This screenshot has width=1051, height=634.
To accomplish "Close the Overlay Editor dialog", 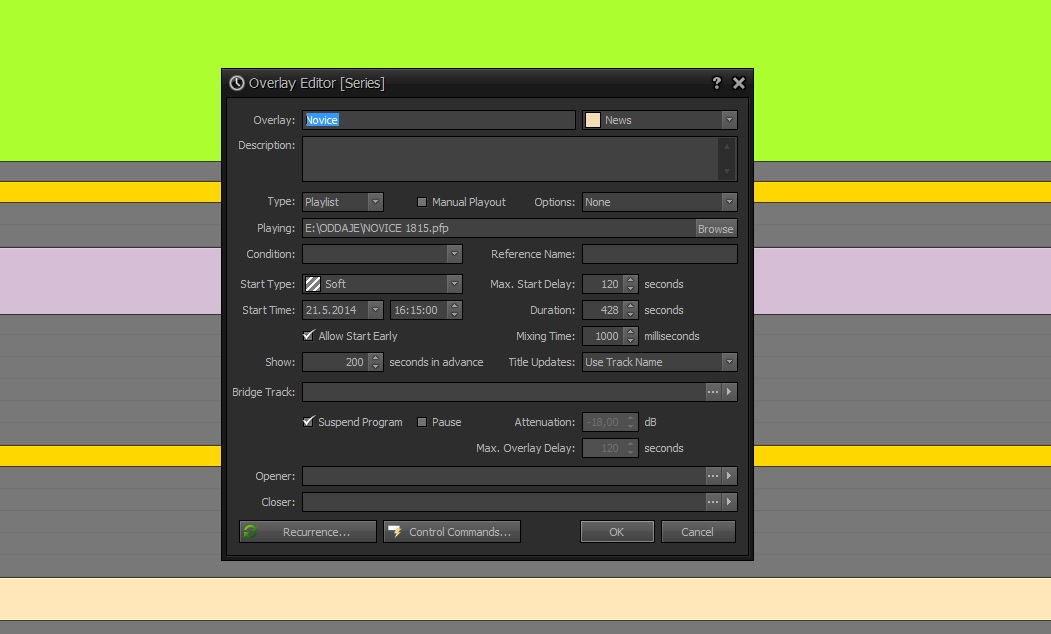I will 739,83.
